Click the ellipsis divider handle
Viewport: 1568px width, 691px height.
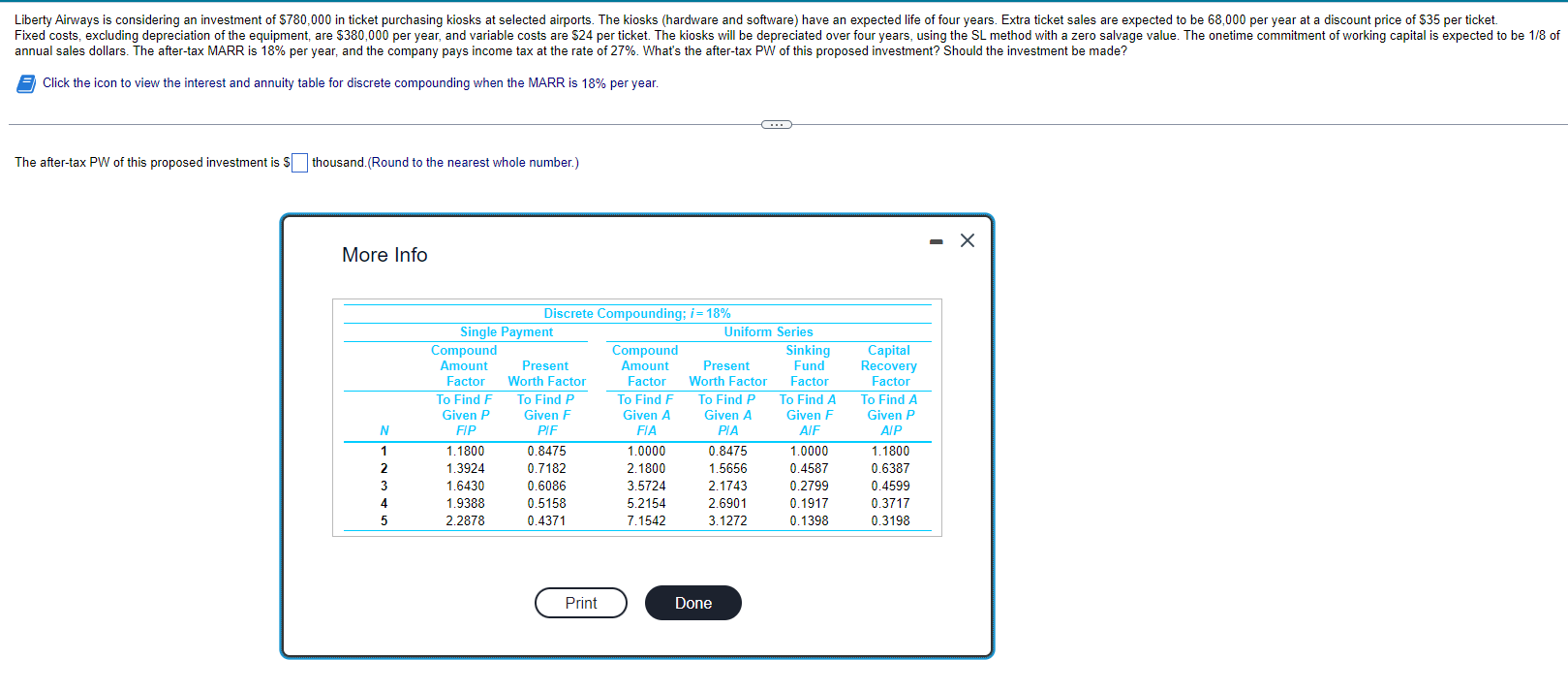(777, 124)
